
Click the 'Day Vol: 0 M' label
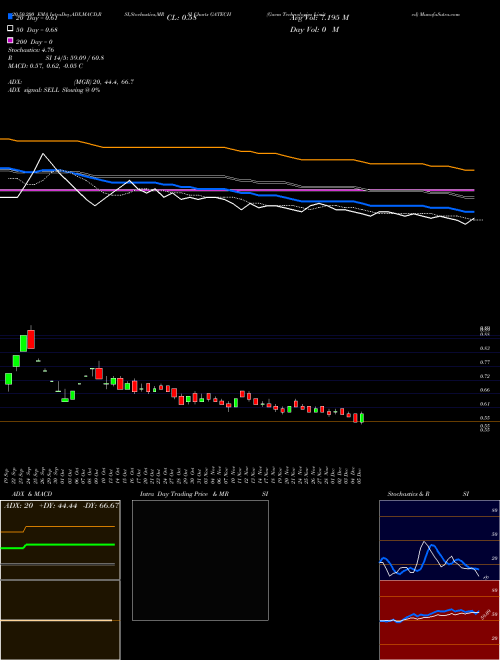(314, 30)
